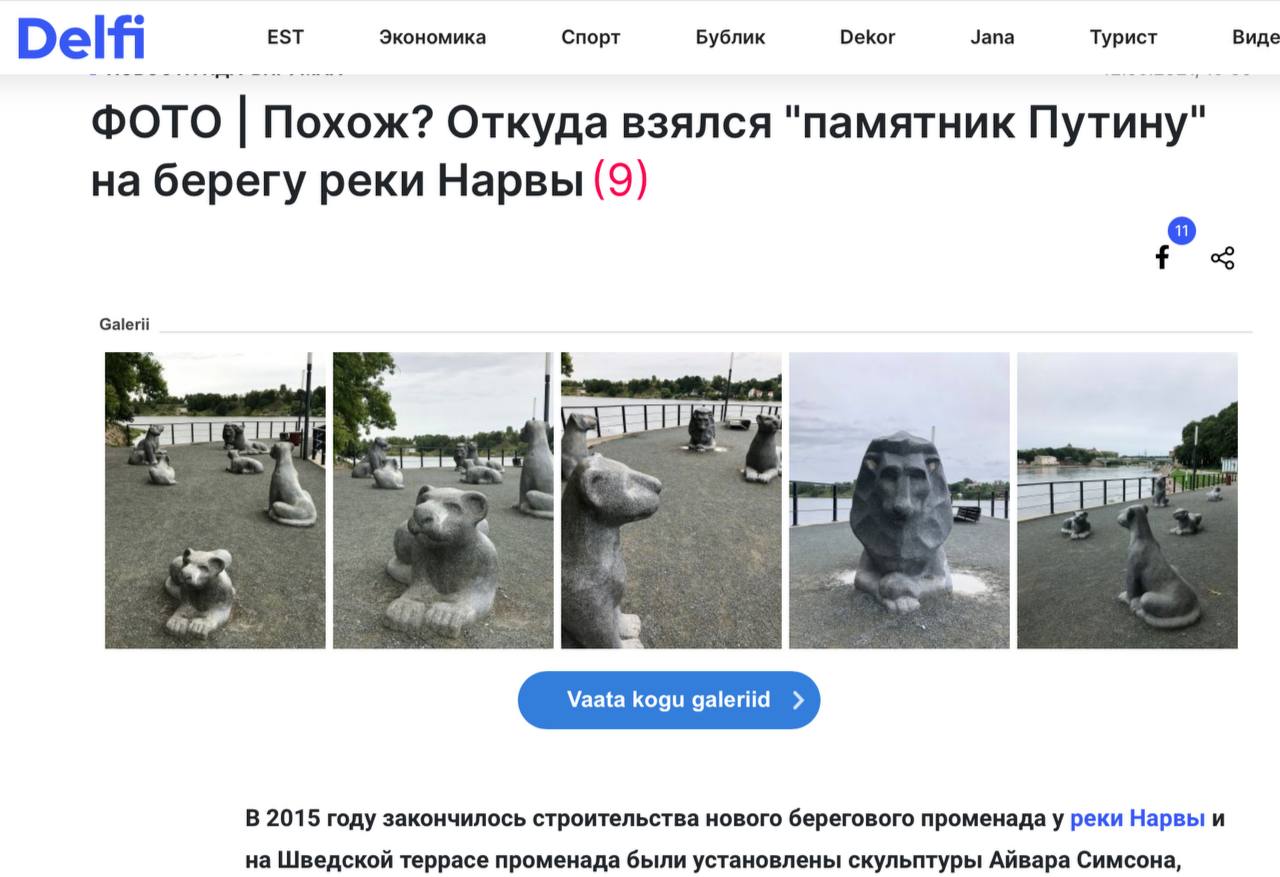This screenshot has height=877, width=1280.
Task: Open second gallery photo with bear cub closeup
Action: pyautogui.click(x=443, y=500)
